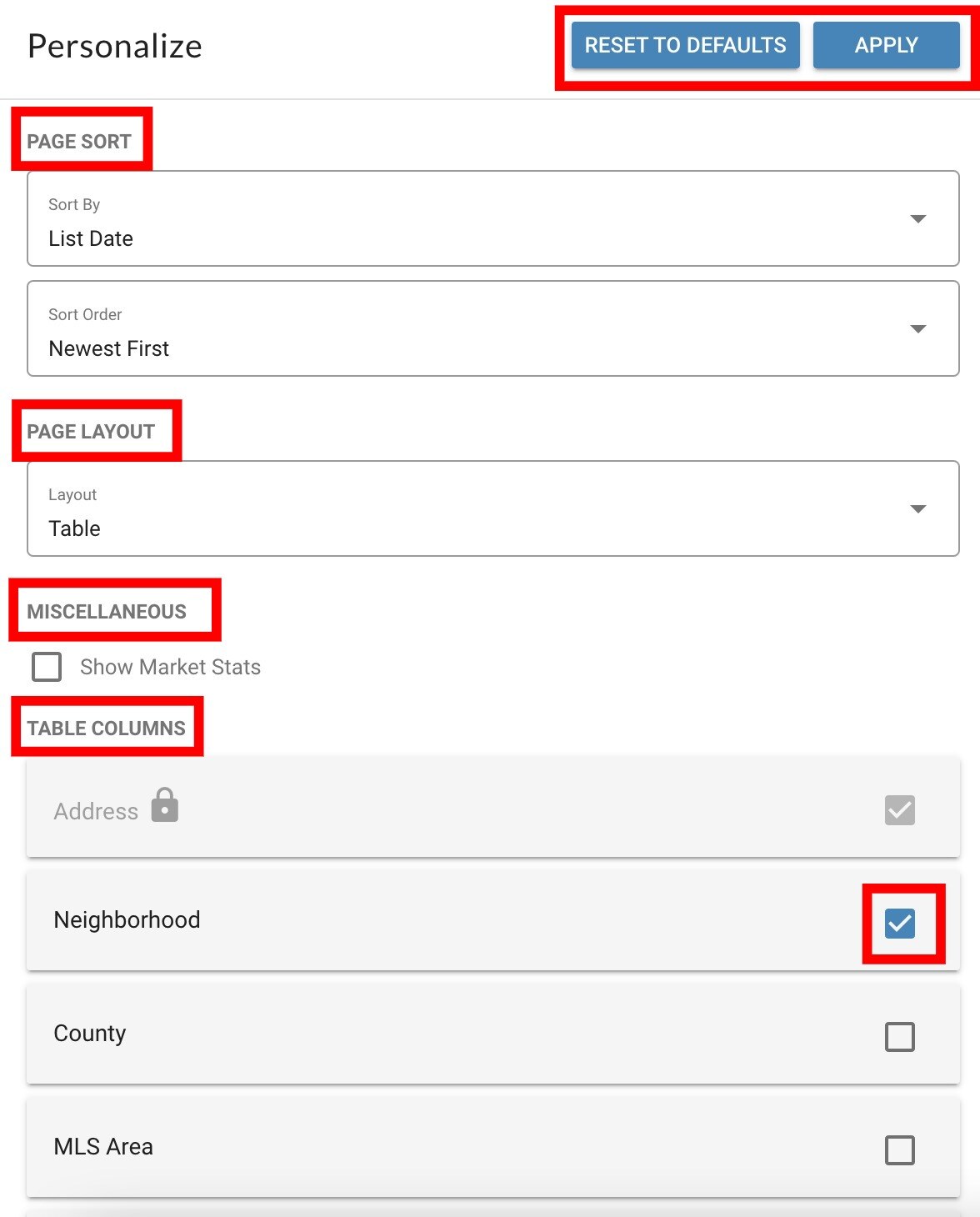Screen dimensions: 980x1217
Task: Toggle the Show Market Stats checkbox
Action: click(47, 667)
